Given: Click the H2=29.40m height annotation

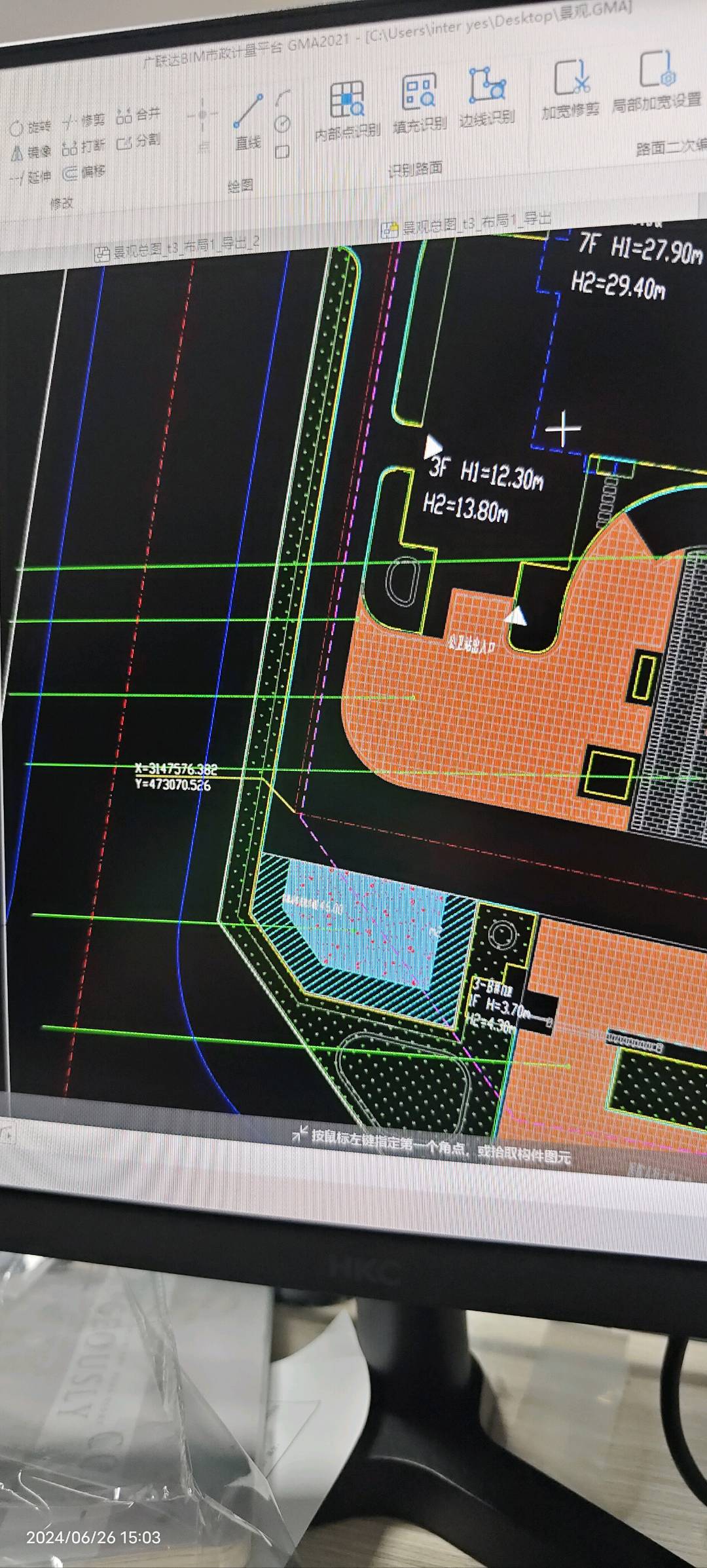Looking at the screenshot, I should (618, 286).
